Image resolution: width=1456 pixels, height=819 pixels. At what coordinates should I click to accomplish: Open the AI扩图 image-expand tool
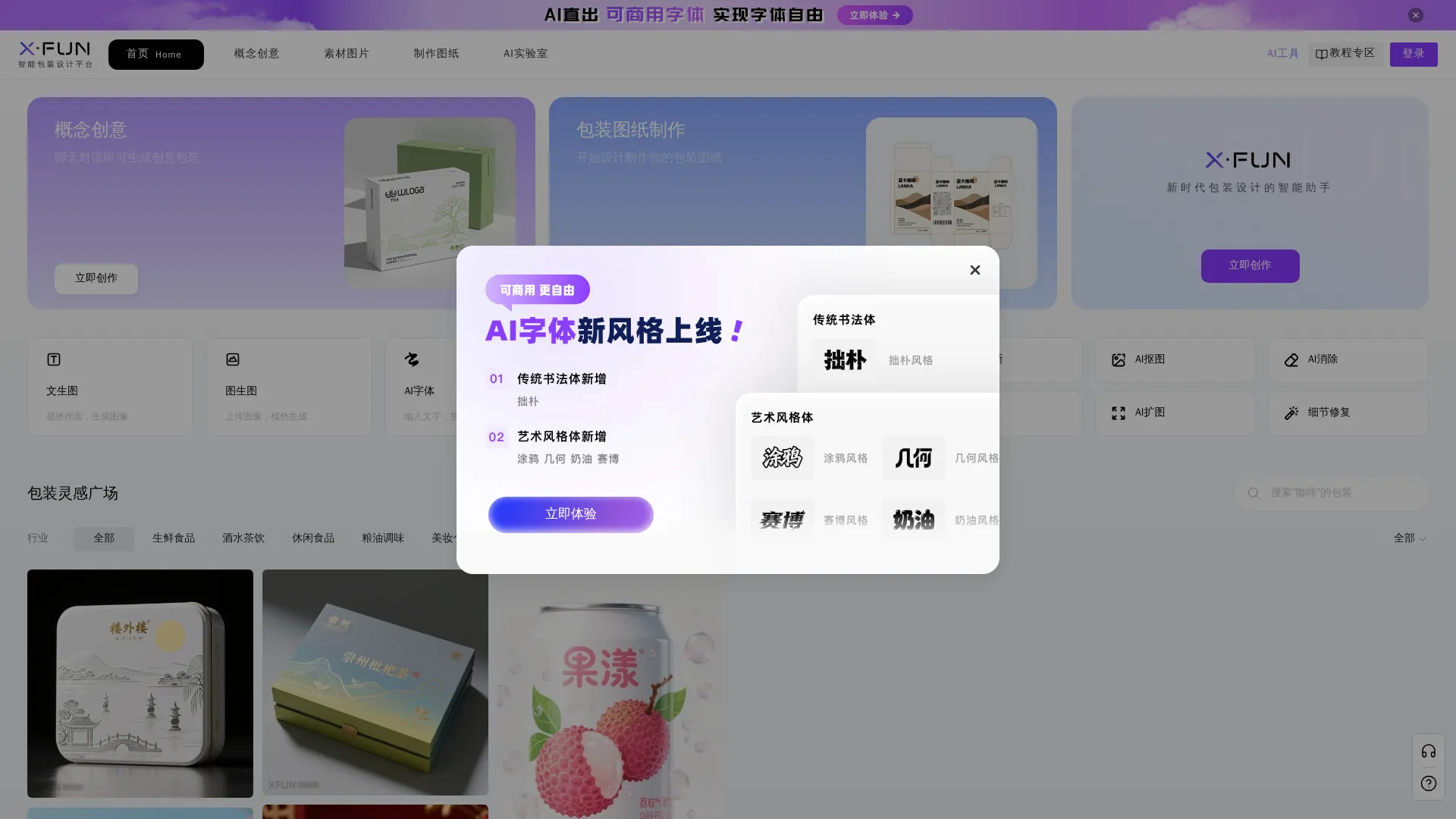click(1174, 413)
